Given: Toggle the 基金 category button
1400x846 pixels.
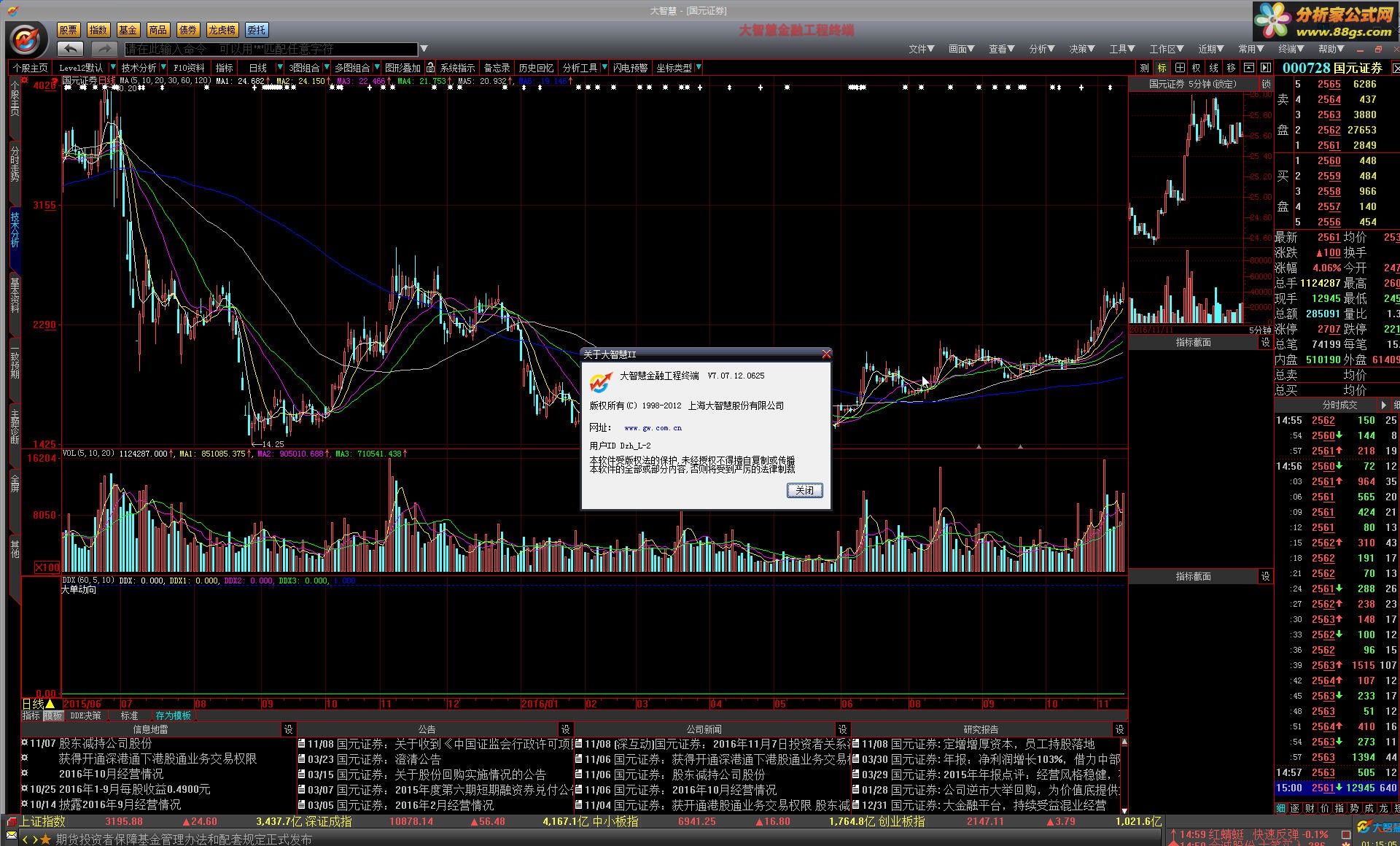Looking at the screenshot, I should (x=128, y=30).
